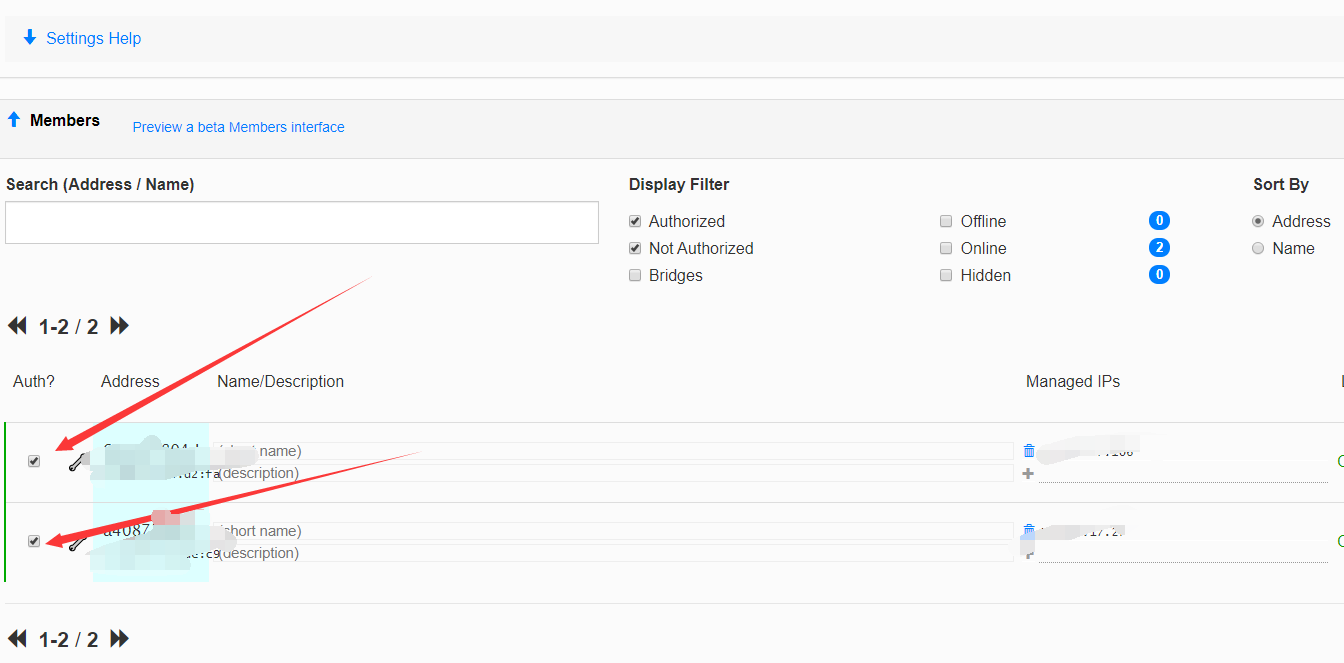
Task: Delete the first member's managed IP with trash icon
Action: click(1029, 451)
